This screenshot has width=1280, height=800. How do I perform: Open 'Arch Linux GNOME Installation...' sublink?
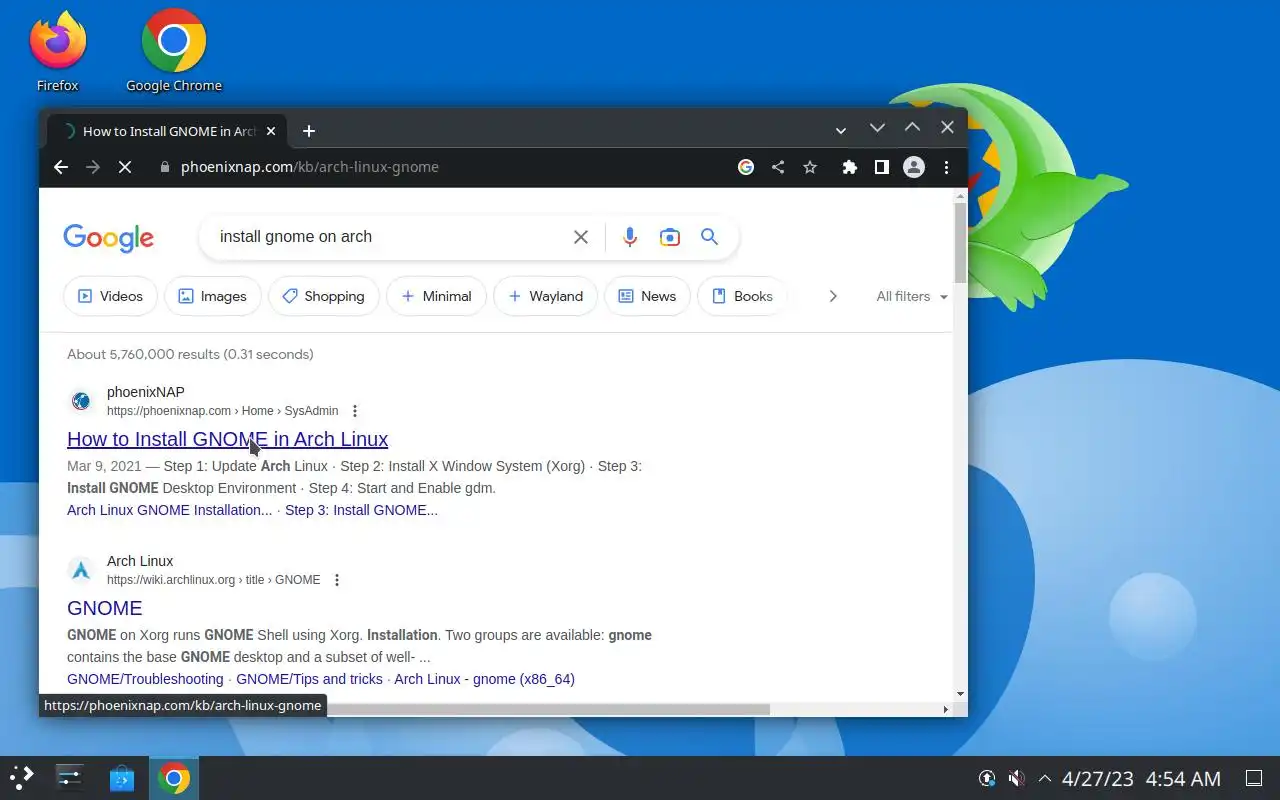tap(169, 510)
